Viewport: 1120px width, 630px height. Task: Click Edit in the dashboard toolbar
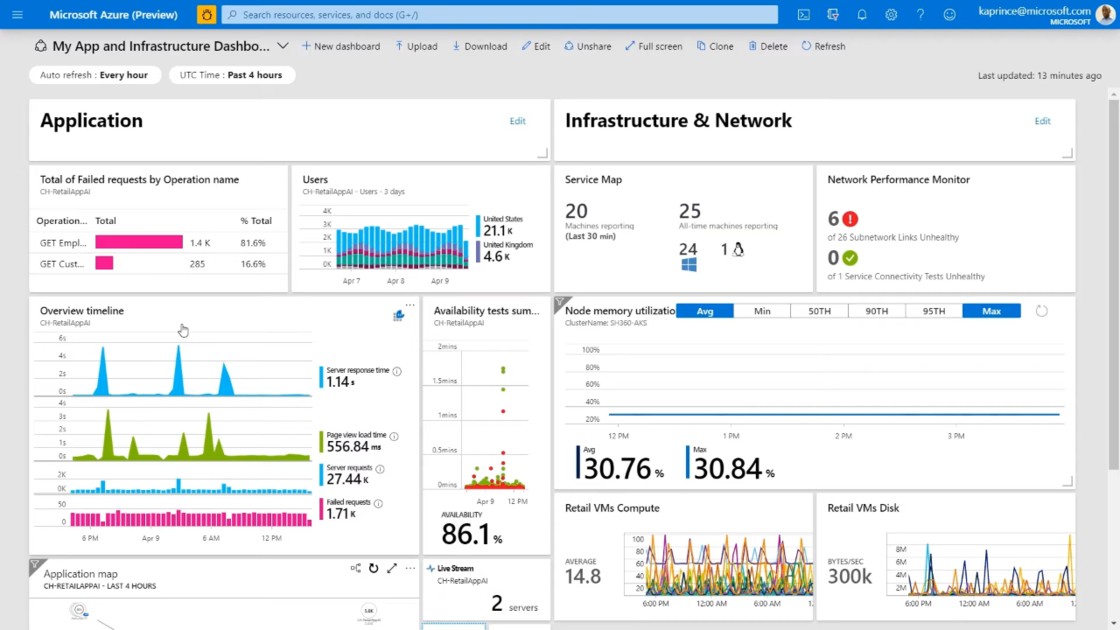pos(536,46)
